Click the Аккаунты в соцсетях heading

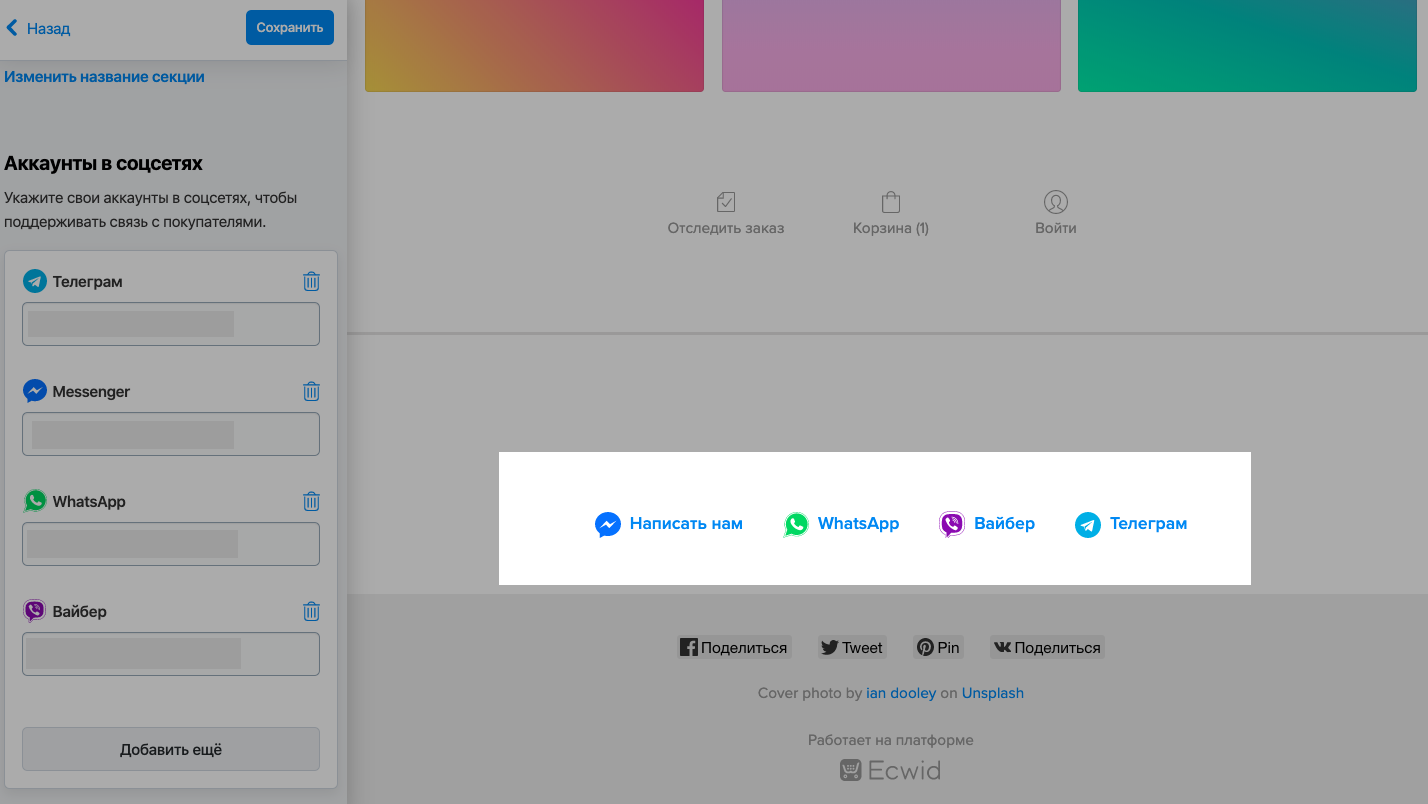[104, 163]
